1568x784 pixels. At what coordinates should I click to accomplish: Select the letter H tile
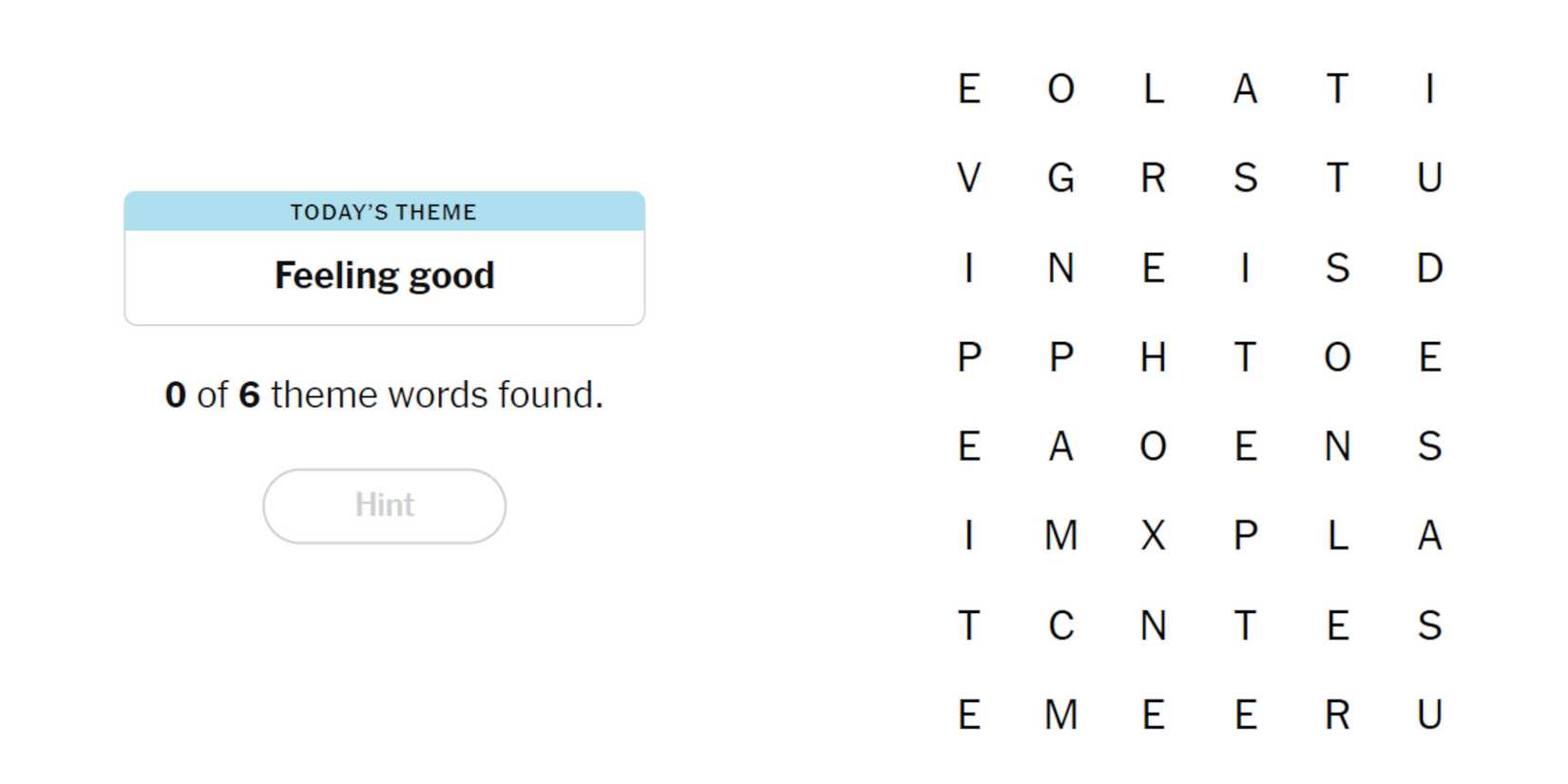[x=1153, y=357]
